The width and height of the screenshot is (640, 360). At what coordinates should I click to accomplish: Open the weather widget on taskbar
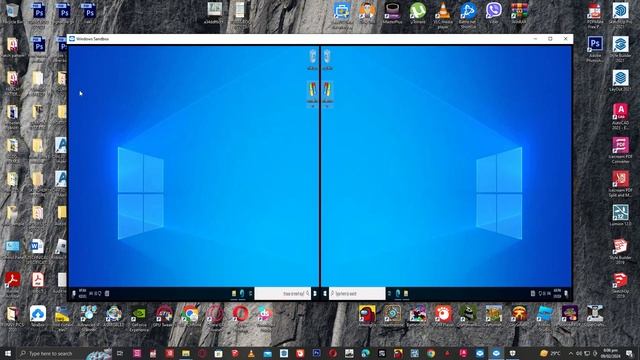(550, 353)
